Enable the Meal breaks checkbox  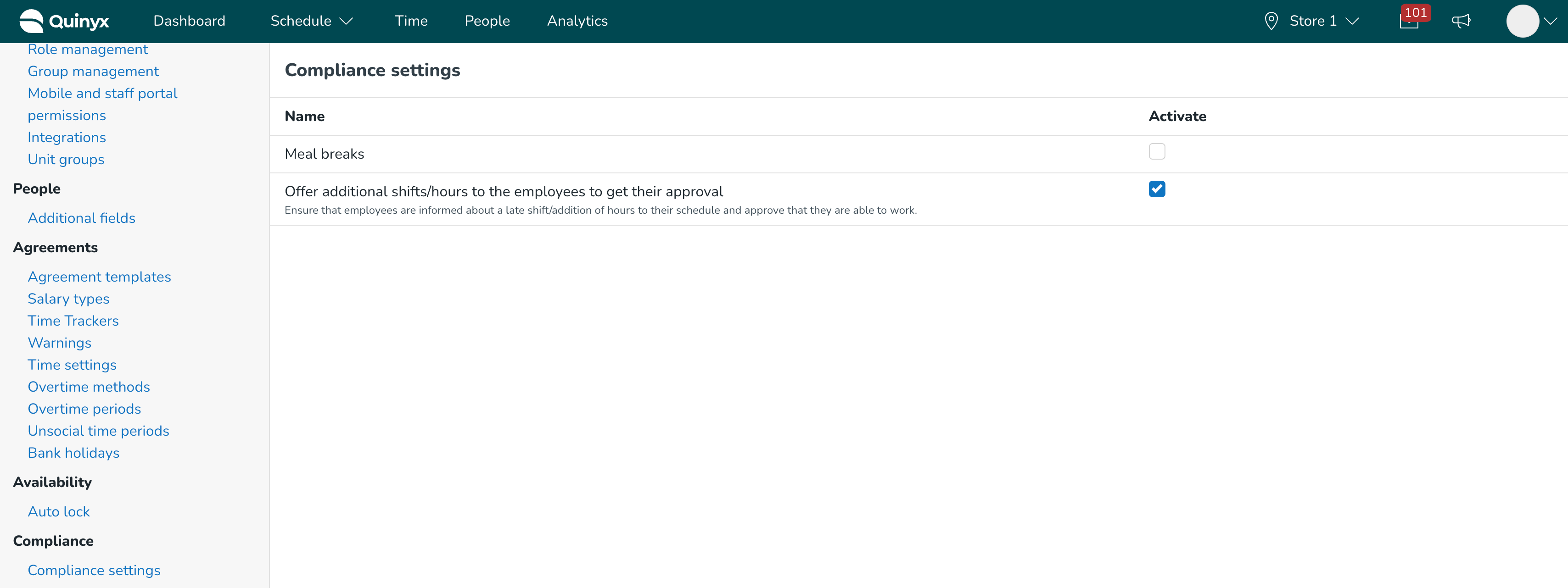1157,151
